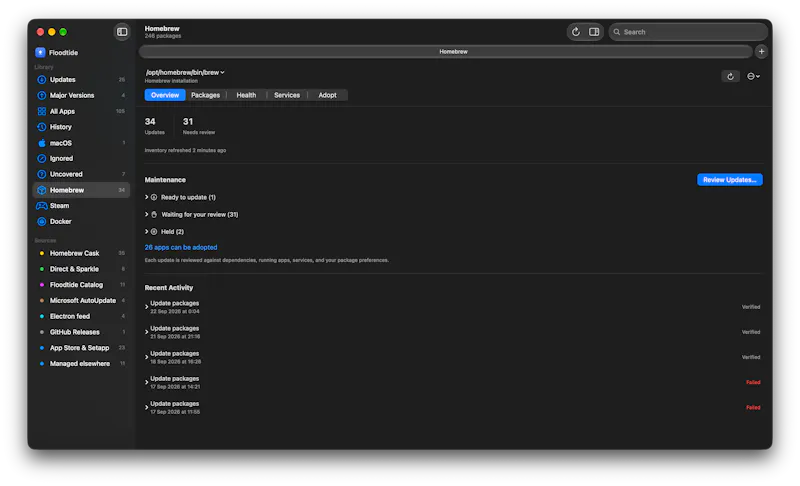Select macOS in the sidebar

point(81,143)
